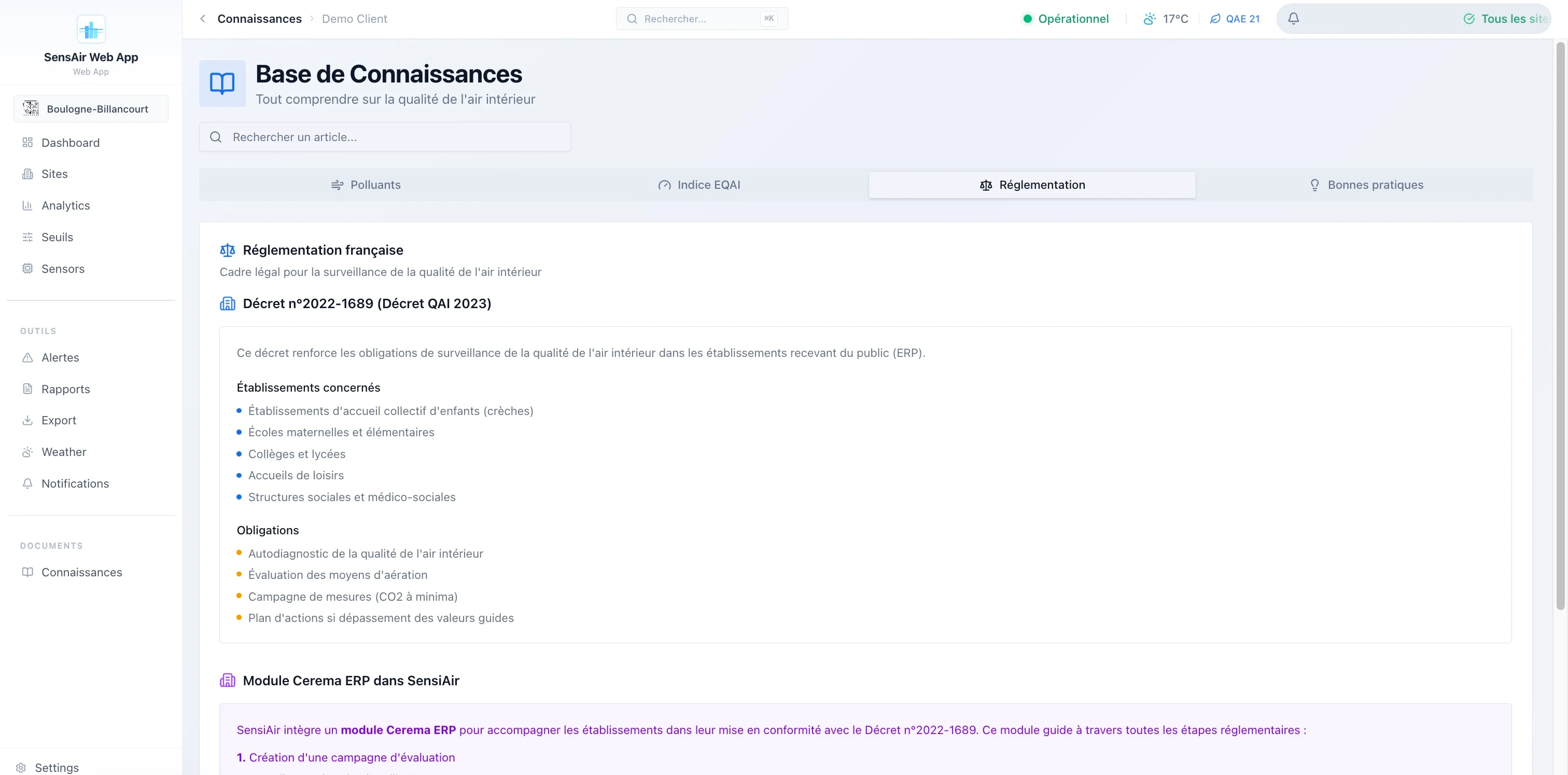
Task: Open the Rapports page
Action: (91, 389)
